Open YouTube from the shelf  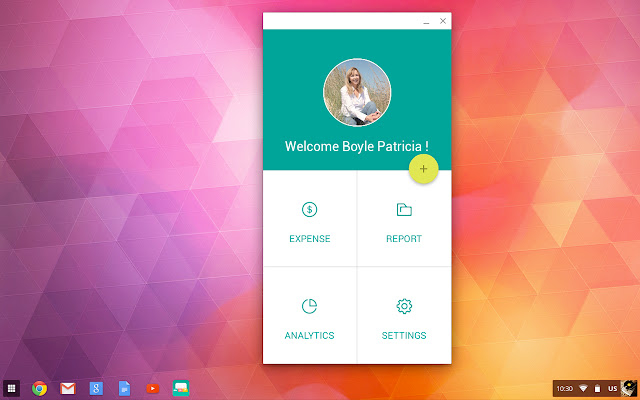tap(152, 388)
